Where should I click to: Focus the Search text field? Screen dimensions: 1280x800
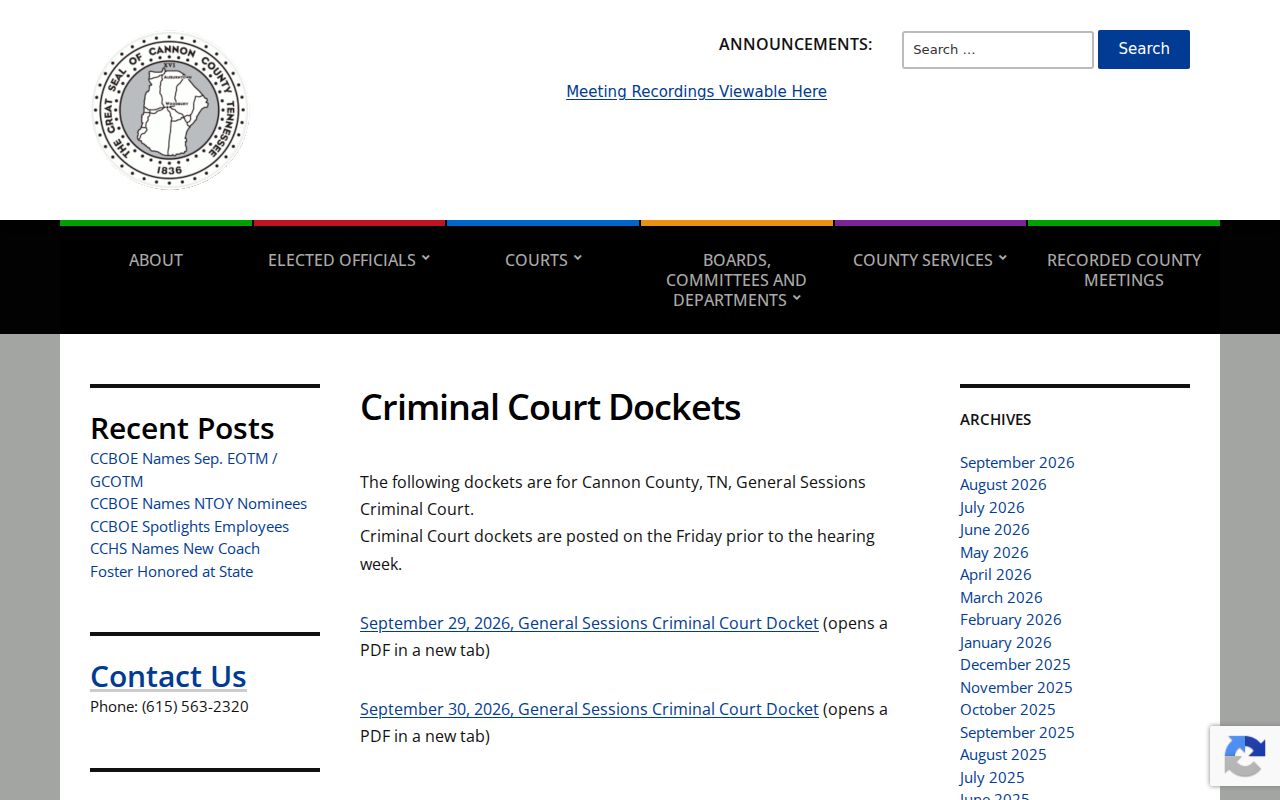[x=998, y=50]
